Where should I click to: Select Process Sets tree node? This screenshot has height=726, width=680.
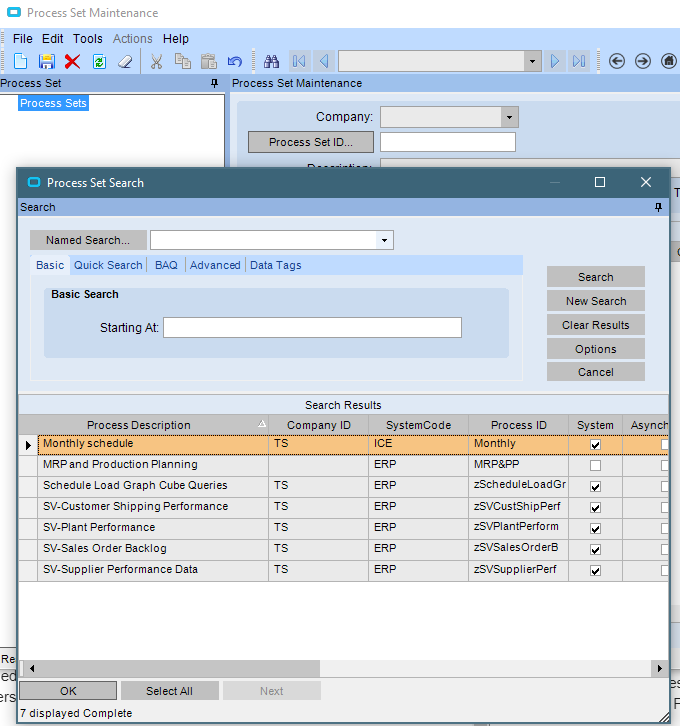[x=53, y=103]
